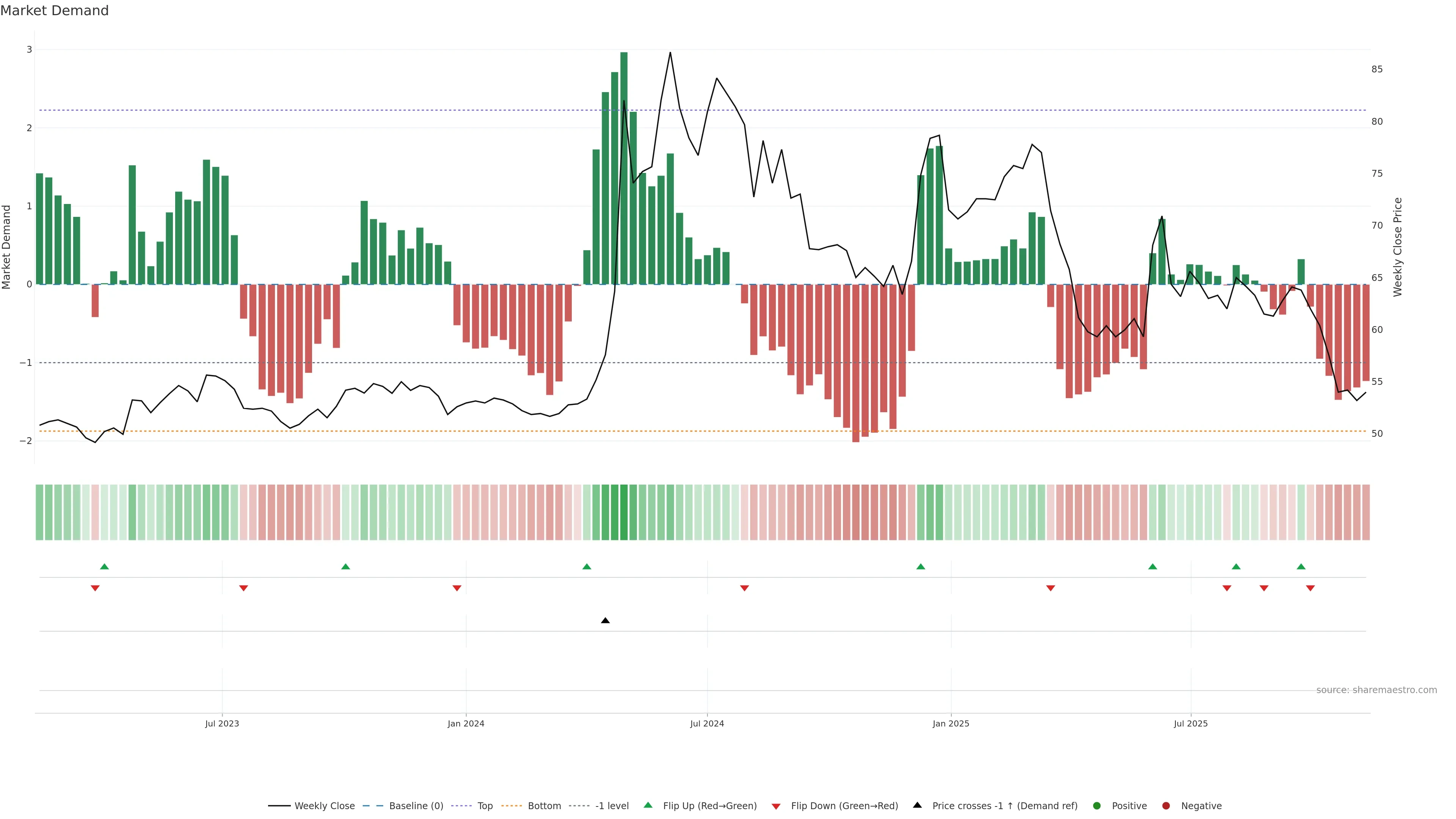The width and height of the screenshot is (1456, 819).
Task: Toggle the Top legend entry
Action: coord(485,806)
